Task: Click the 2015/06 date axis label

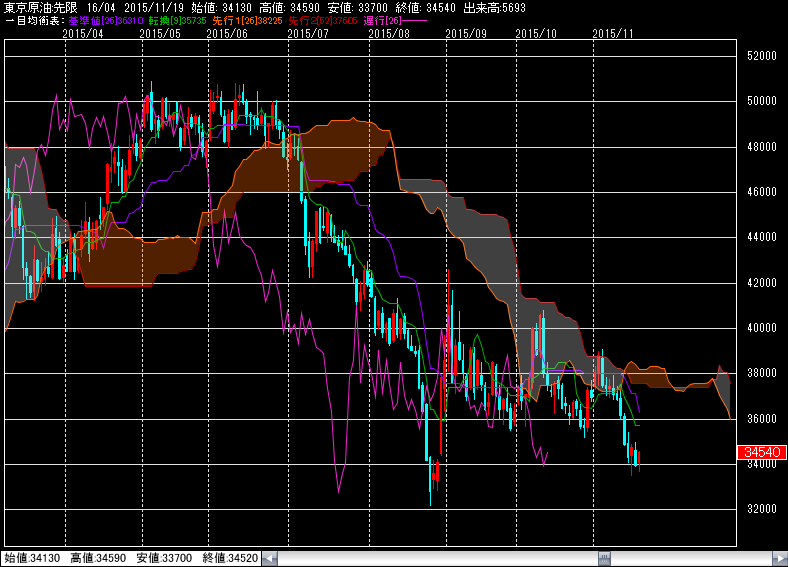Action: [227, 33]
